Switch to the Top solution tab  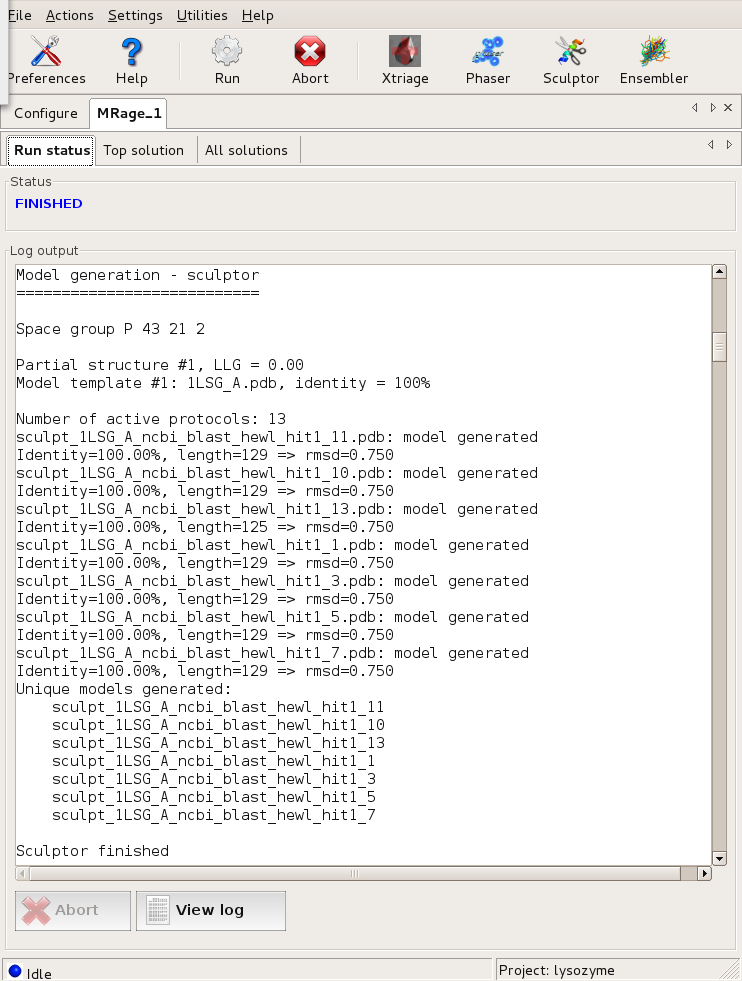(x=144, y=150)
